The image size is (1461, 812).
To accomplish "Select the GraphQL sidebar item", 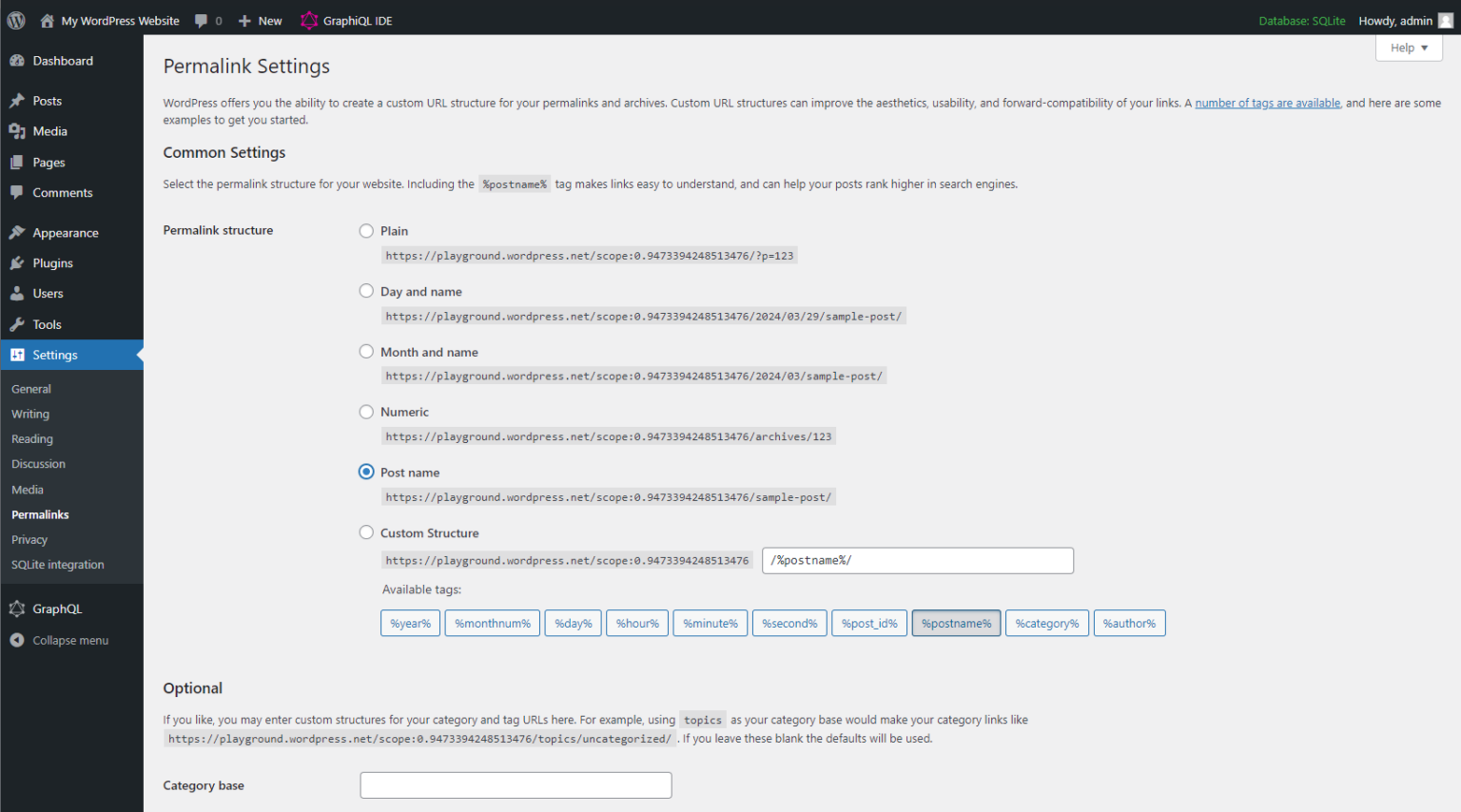I will click(53, 608).
